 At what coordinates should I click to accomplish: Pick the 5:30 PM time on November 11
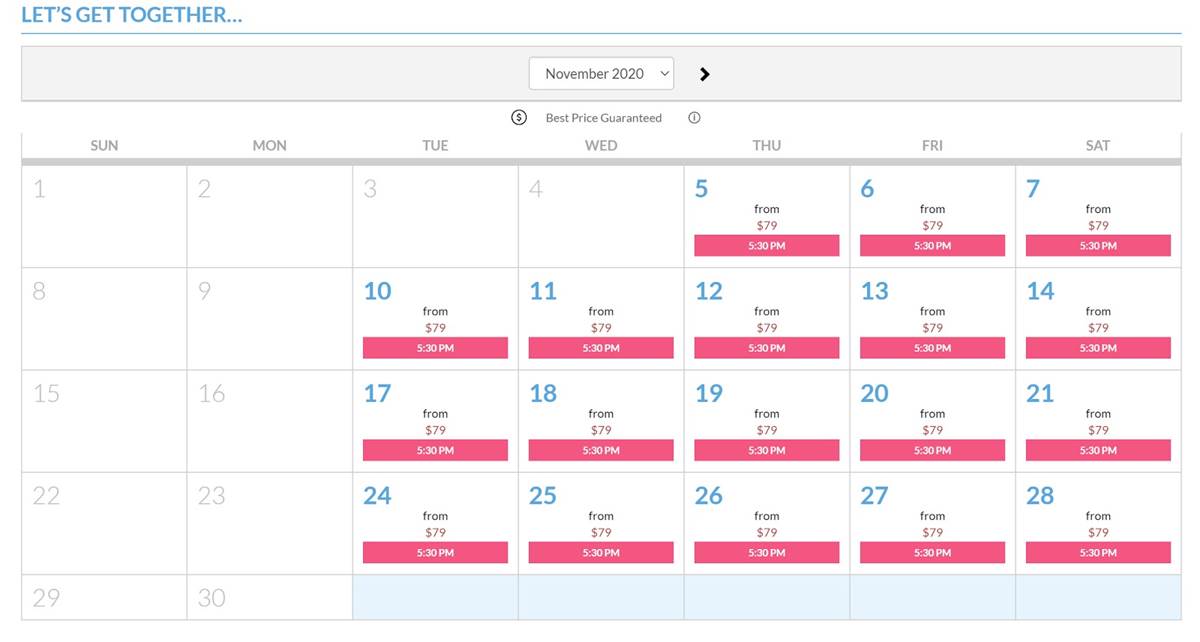[x=601, y=348]
